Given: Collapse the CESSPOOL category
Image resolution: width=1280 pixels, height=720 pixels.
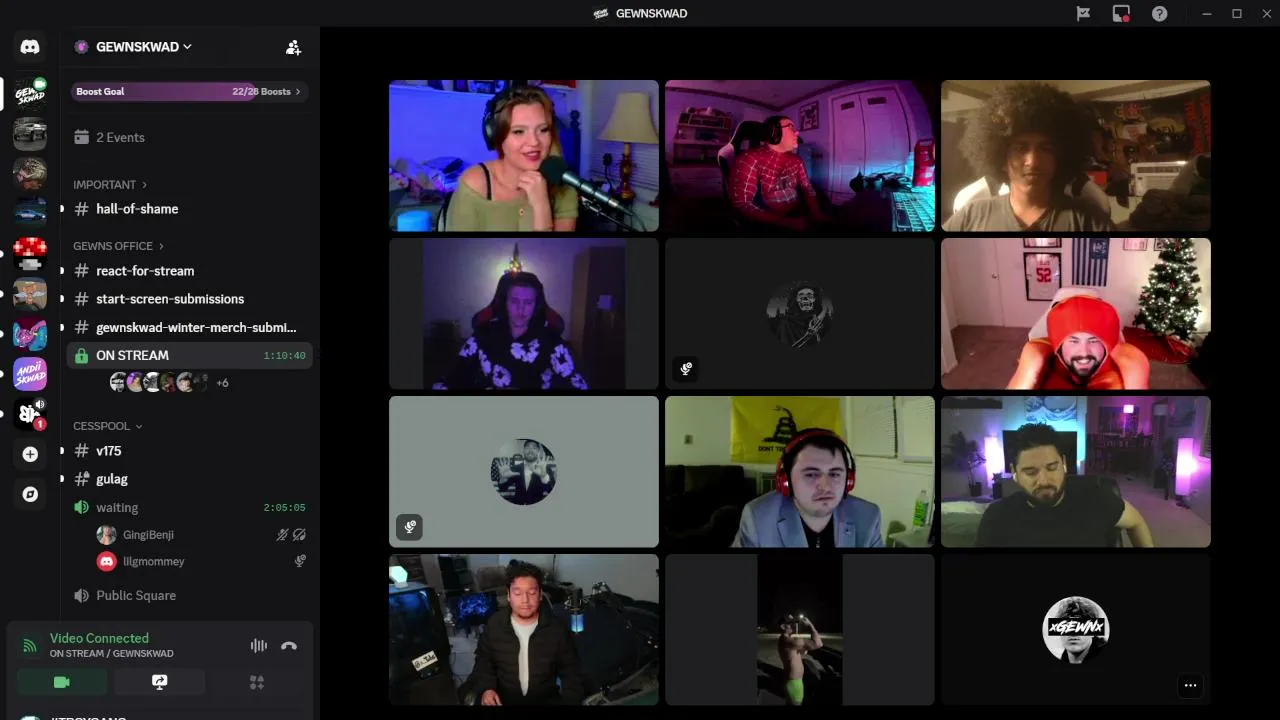Looking at the screenshot, I should (107, 426).
